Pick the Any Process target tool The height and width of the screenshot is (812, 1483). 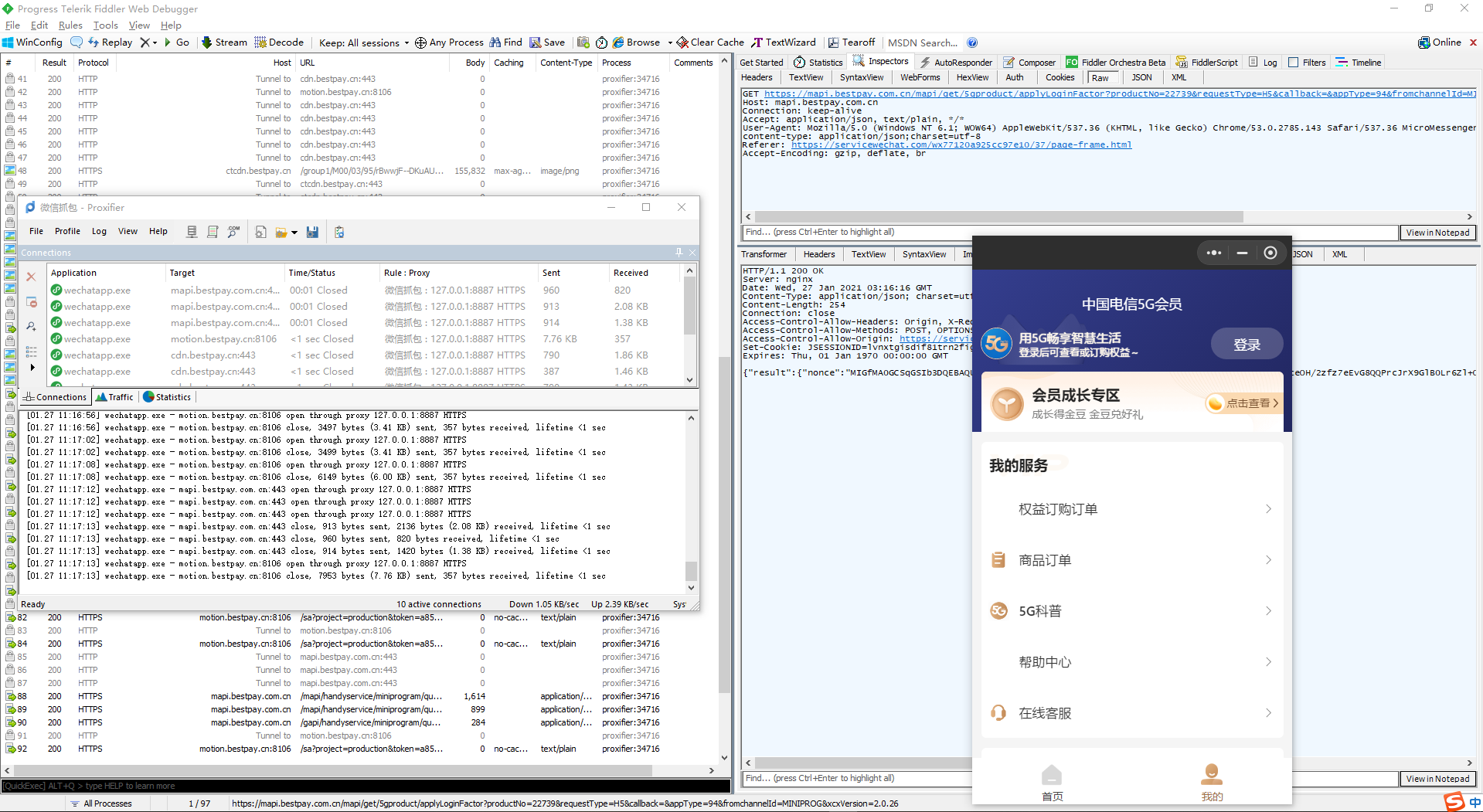(x=449, y=42)
